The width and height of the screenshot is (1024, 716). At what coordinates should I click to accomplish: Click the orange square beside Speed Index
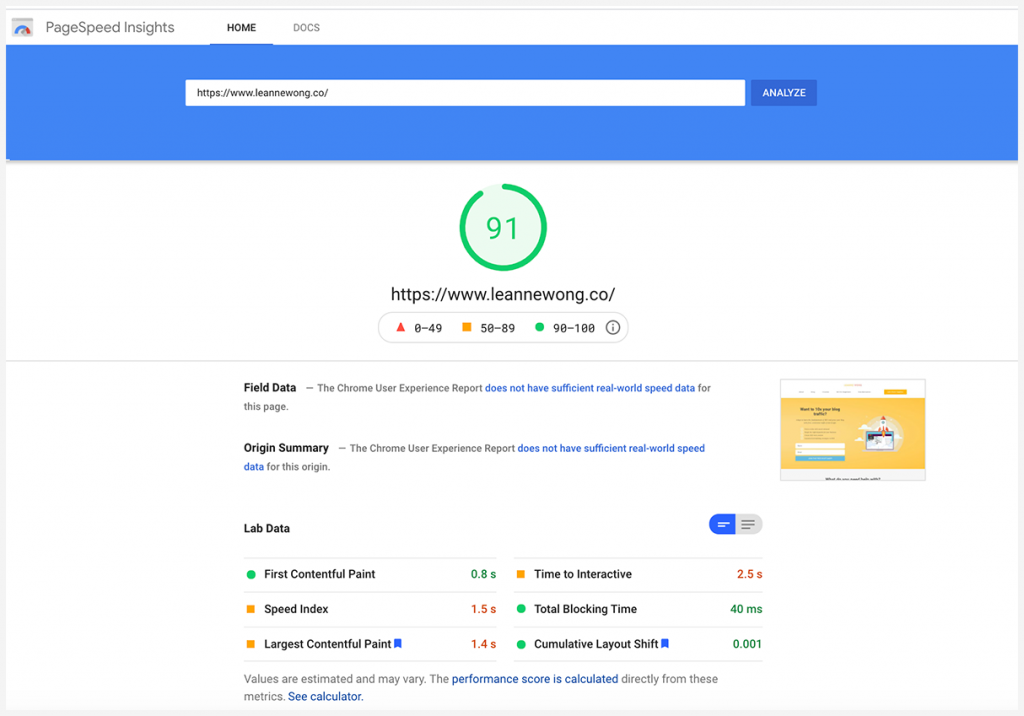point(250,609)
